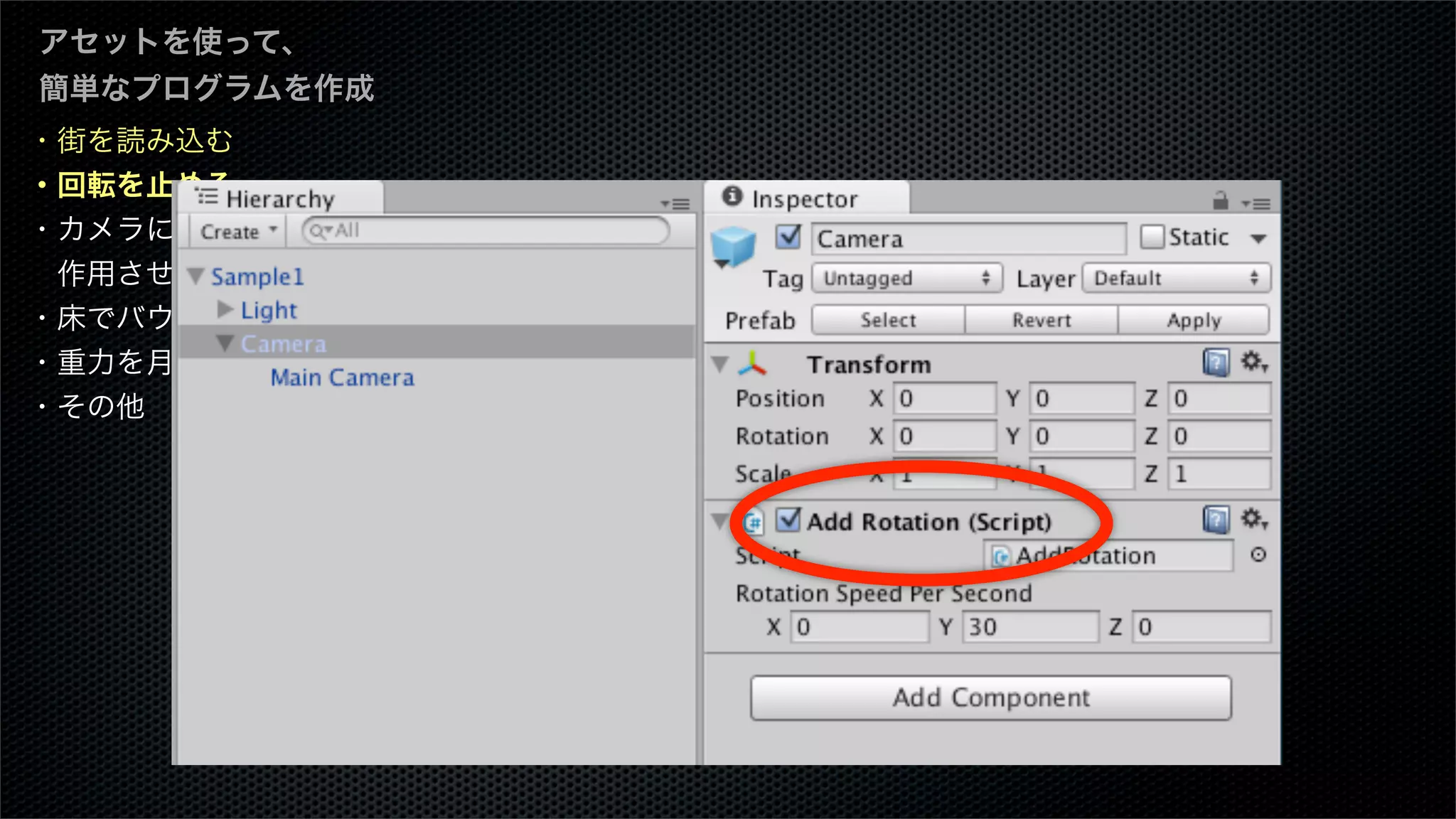This screenshot has height=819, width=1456.
Task: Click the blue cube game object icon
Action: (733, 246)
